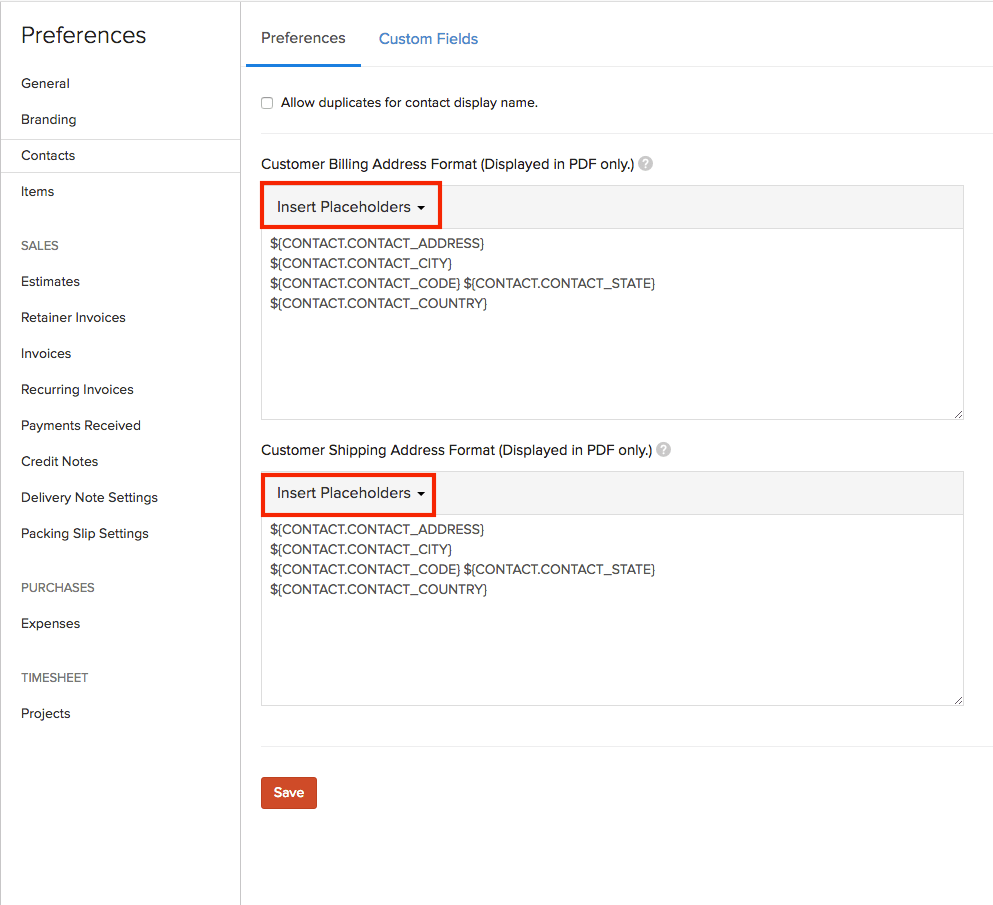
Task: Navigate to Retainer Invoices settings
Action: pyautogui.click(x=73, y=318)
